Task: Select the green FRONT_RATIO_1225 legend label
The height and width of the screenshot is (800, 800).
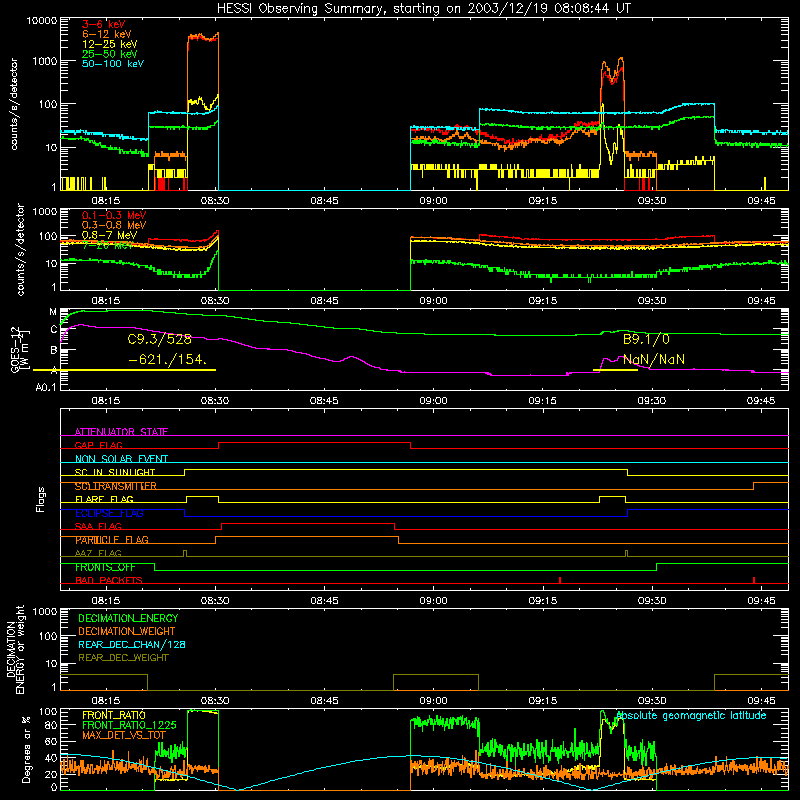Action: pos(129,725)
